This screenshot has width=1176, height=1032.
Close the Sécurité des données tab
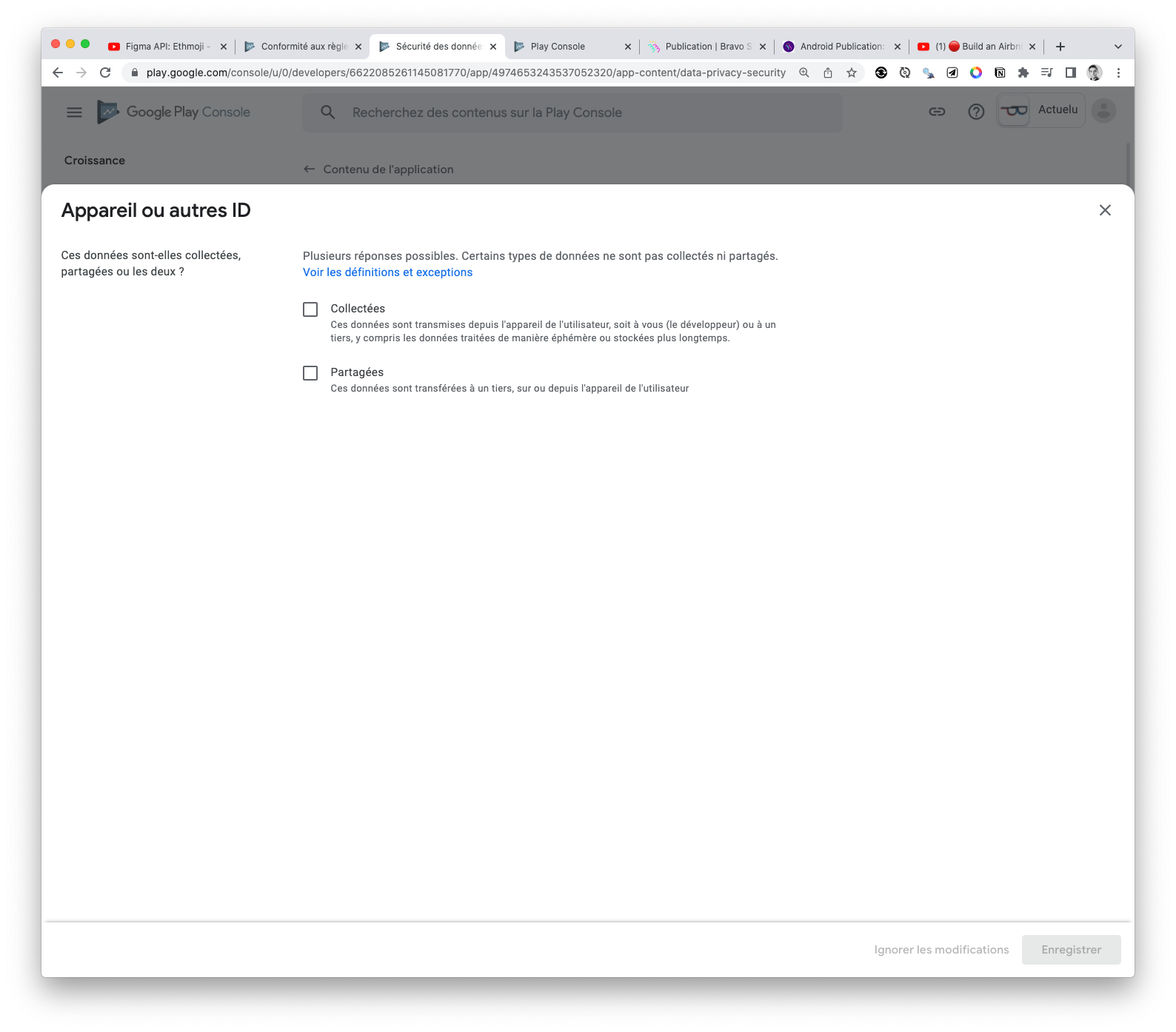point(493,47)
